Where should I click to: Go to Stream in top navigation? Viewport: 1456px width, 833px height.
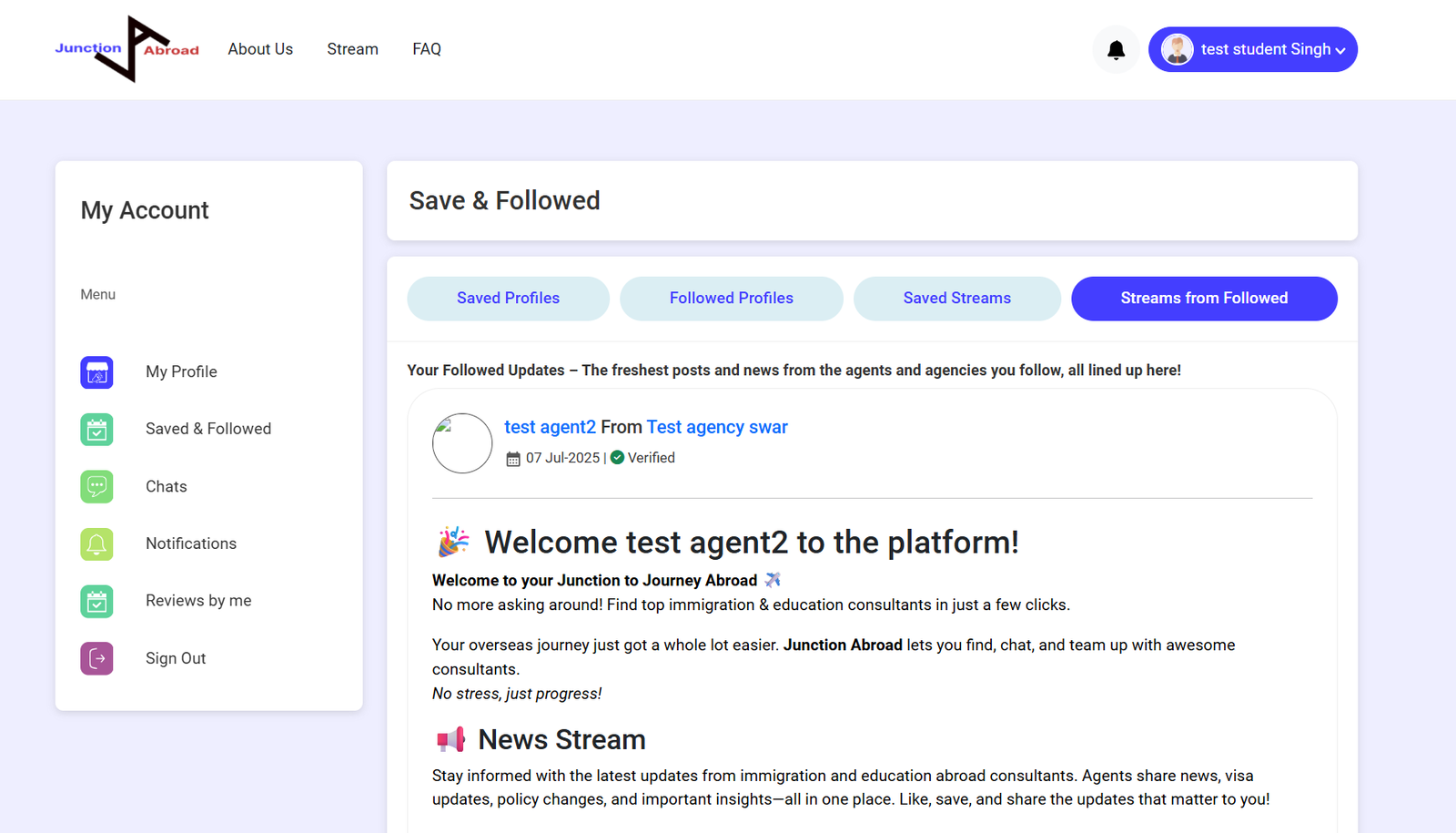[352, 49]
